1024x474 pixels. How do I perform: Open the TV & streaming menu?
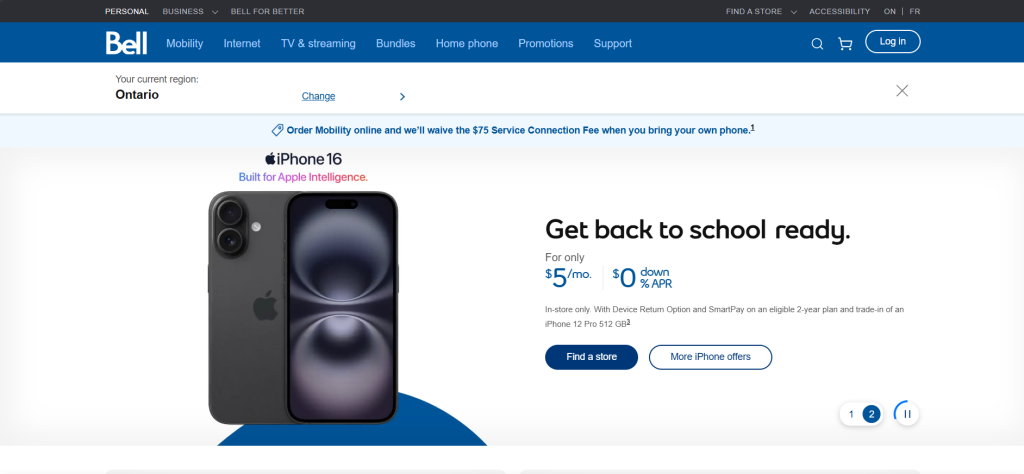(318, 44)
